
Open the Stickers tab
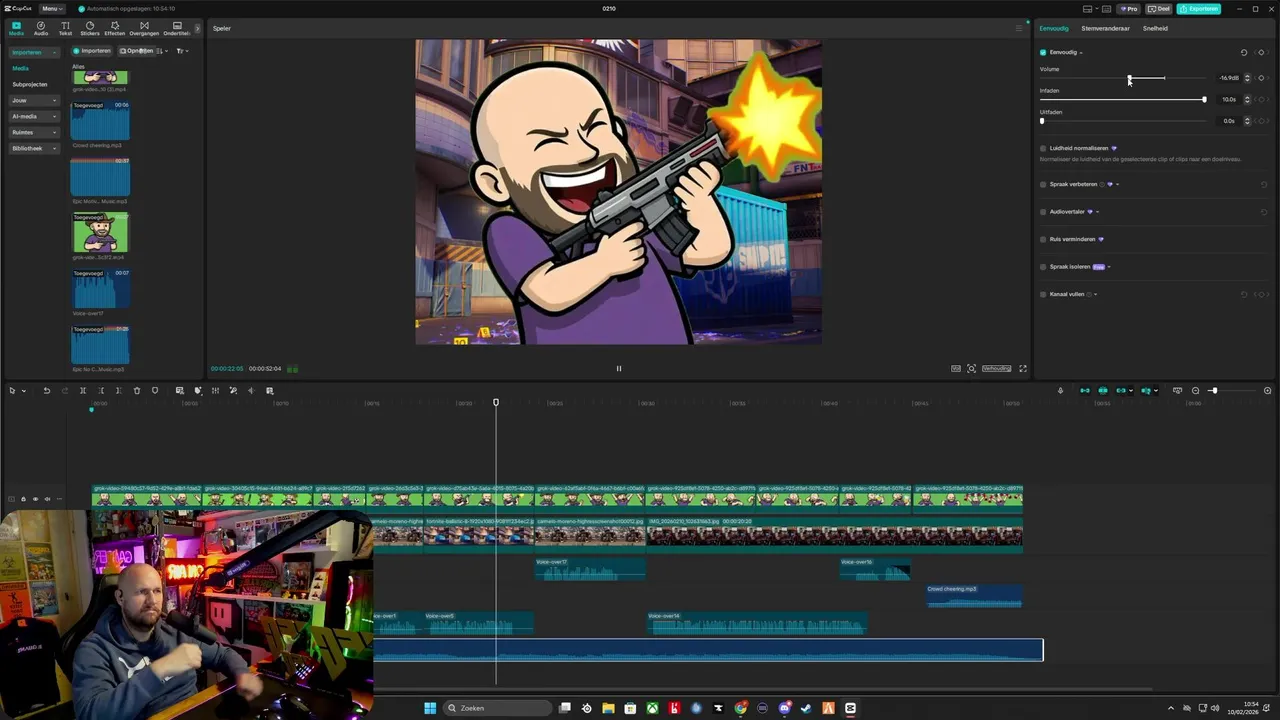[x=90, y=28]
